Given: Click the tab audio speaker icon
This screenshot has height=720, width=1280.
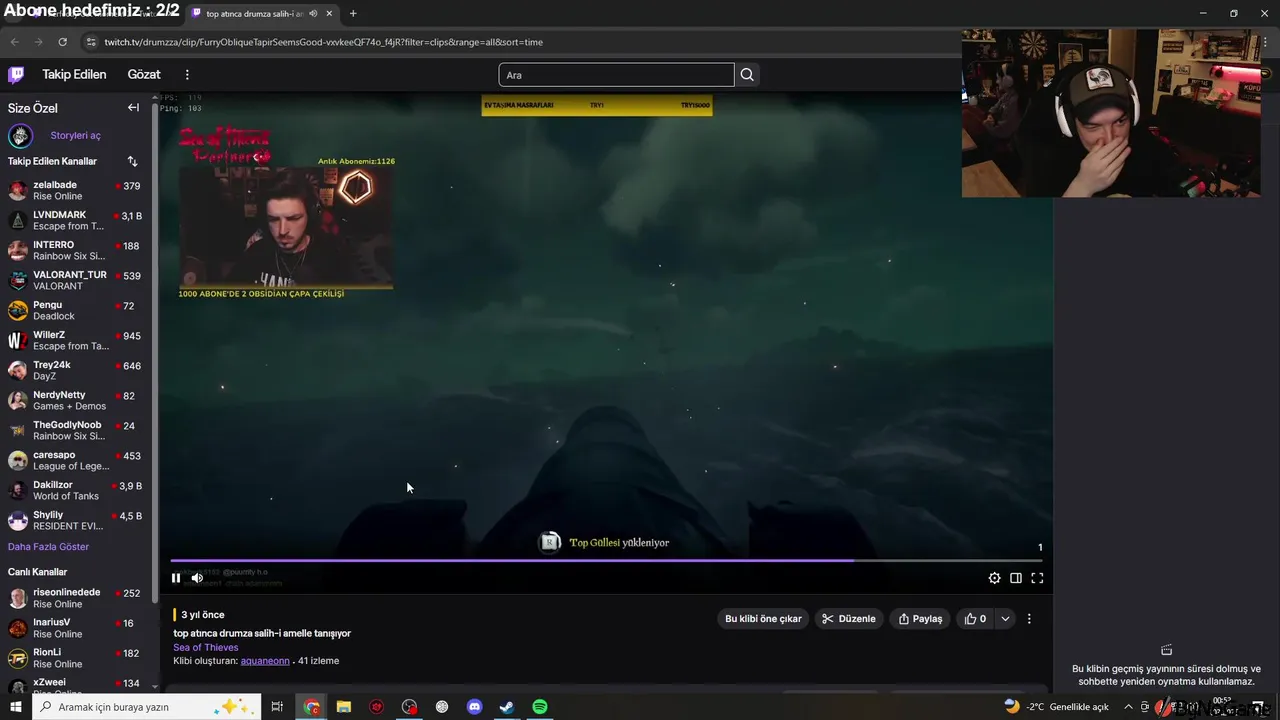Looking at the screenshot, I should click(314, 14).
